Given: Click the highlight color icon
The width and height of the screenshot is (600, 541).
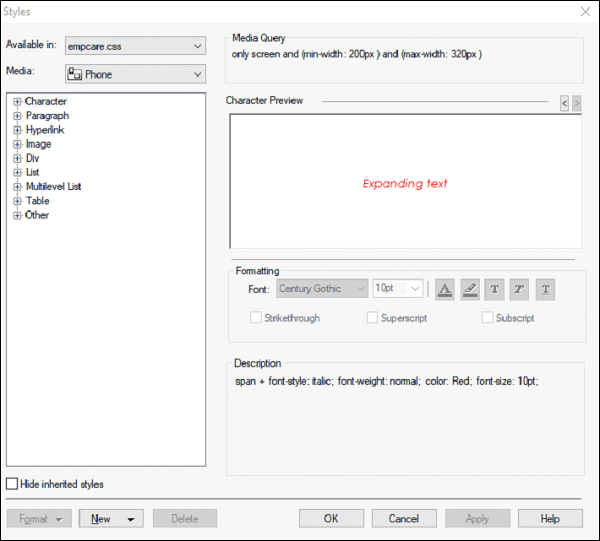Looking at the screenshot, I should coord(470,289).
